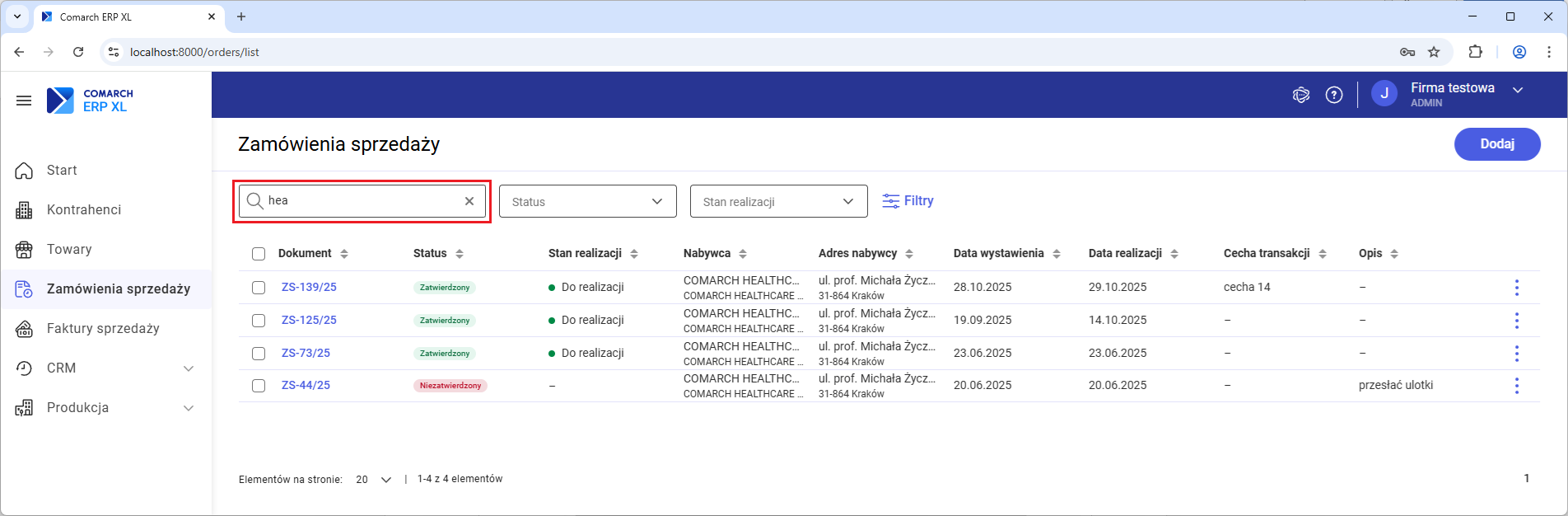
Task: Check the box for order ZS-125/25
Action: coord(259,321)
